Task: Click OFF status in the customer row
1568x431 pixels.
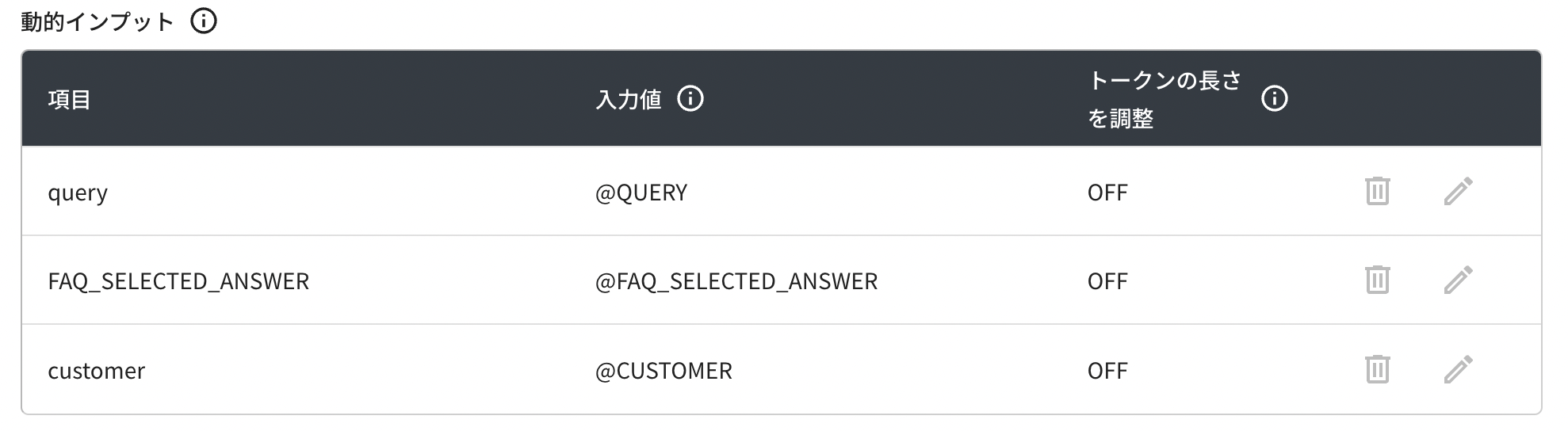Action: [x=1107, y=371]
